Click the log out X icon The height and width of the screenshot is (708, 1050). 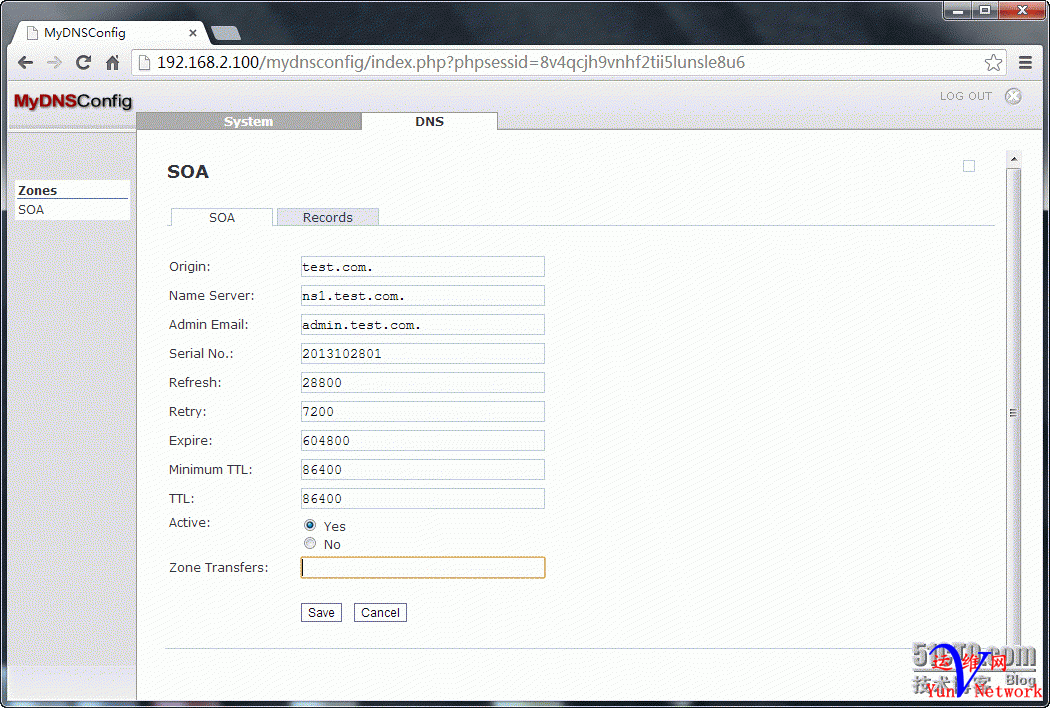click(x=1013, y=96)
